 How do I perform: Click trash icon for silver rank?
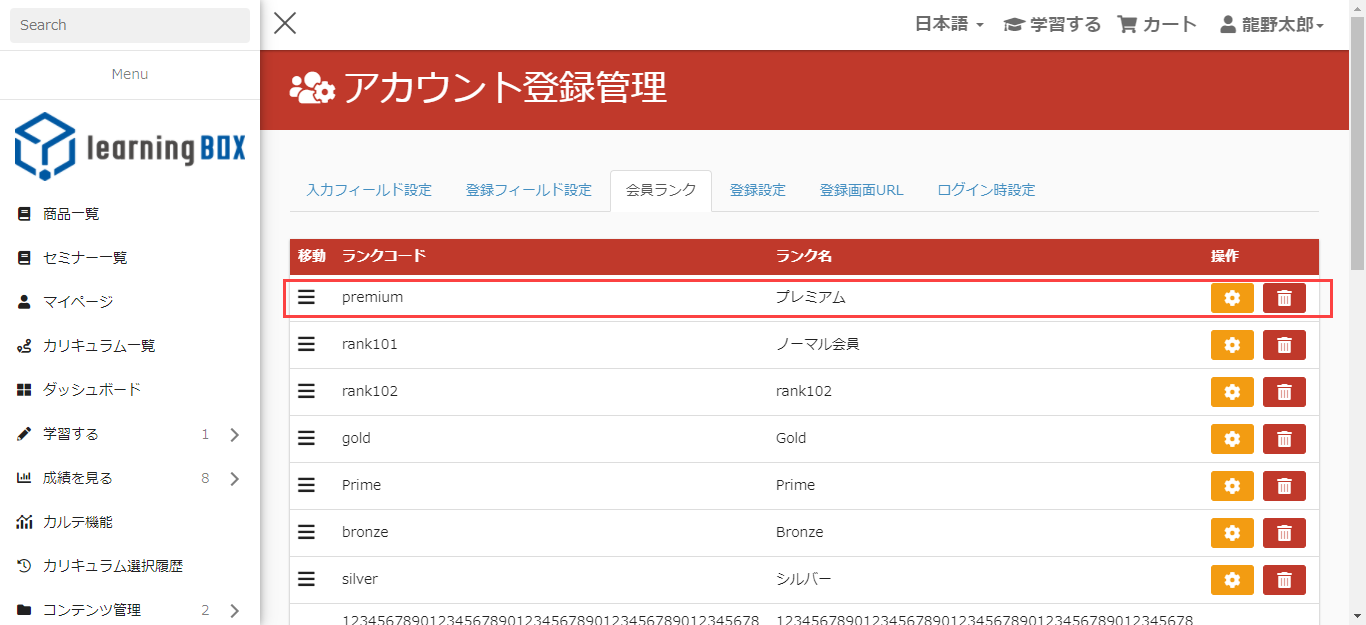click(1284, 580)
